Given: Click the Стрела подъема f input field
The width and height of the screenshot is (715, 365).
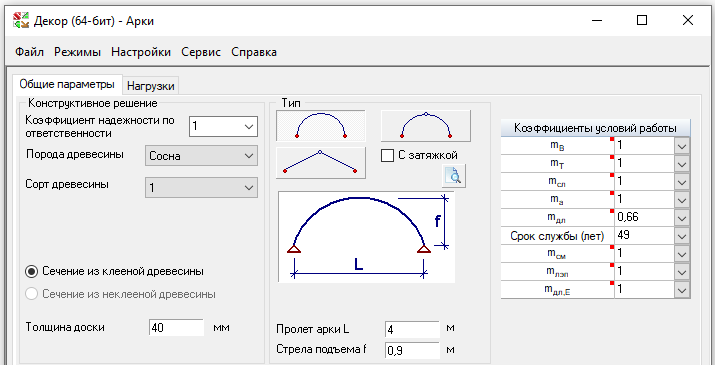Looking at the screenshot, I should pyautogui.click(x=412, y=350).
